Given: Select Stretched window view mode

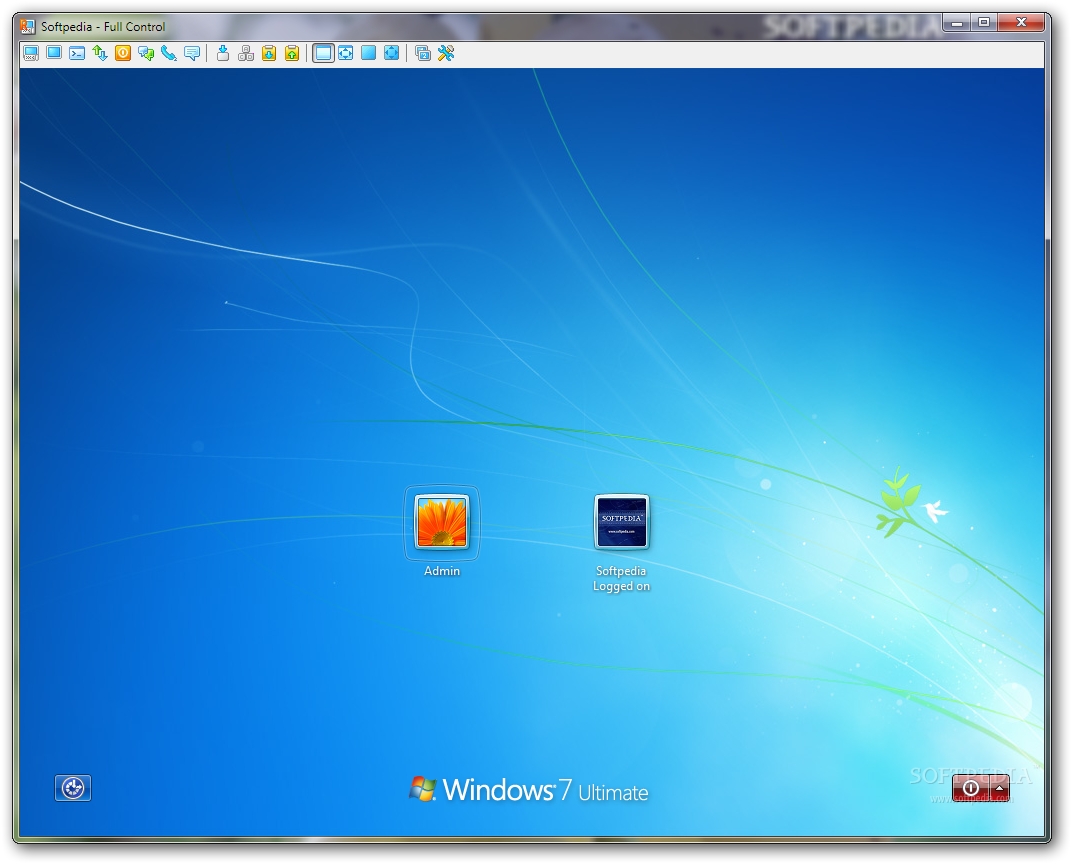Looking at the screenshot, I should click(x=346, y=53).
